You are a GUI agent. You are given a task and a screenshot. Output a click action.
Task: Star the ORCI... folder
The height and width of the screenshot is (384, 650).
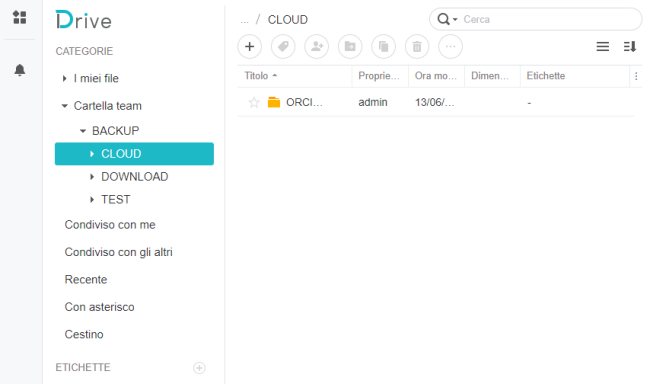pos(254,102)
